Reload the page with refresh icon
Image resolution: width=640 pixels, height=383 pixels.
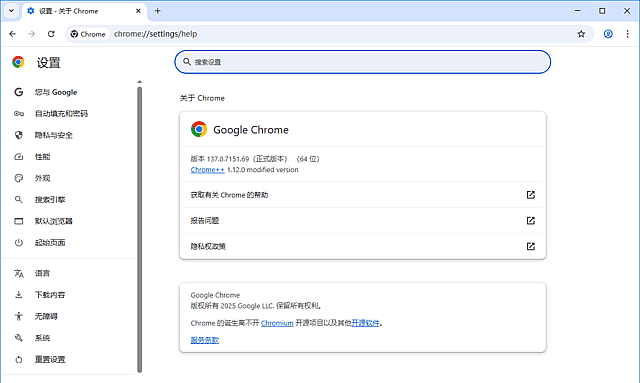[51, 34]
